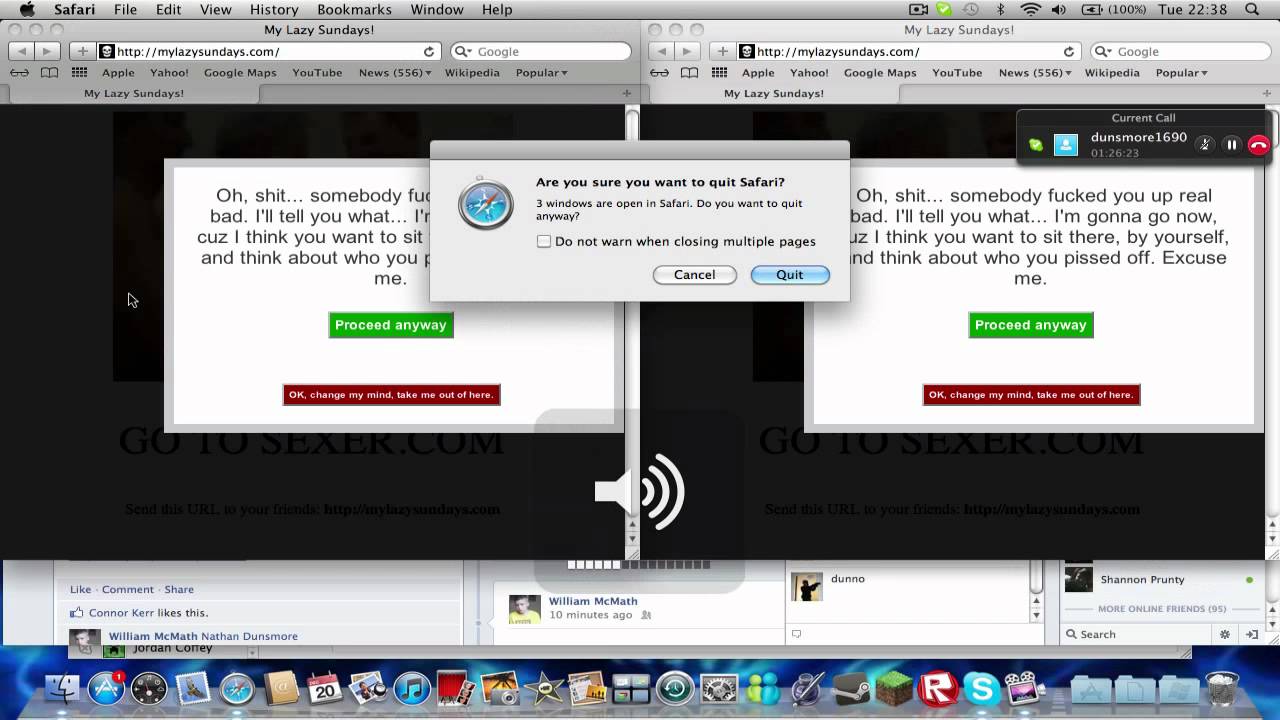Open YouTube bookmark in left window

317,73
